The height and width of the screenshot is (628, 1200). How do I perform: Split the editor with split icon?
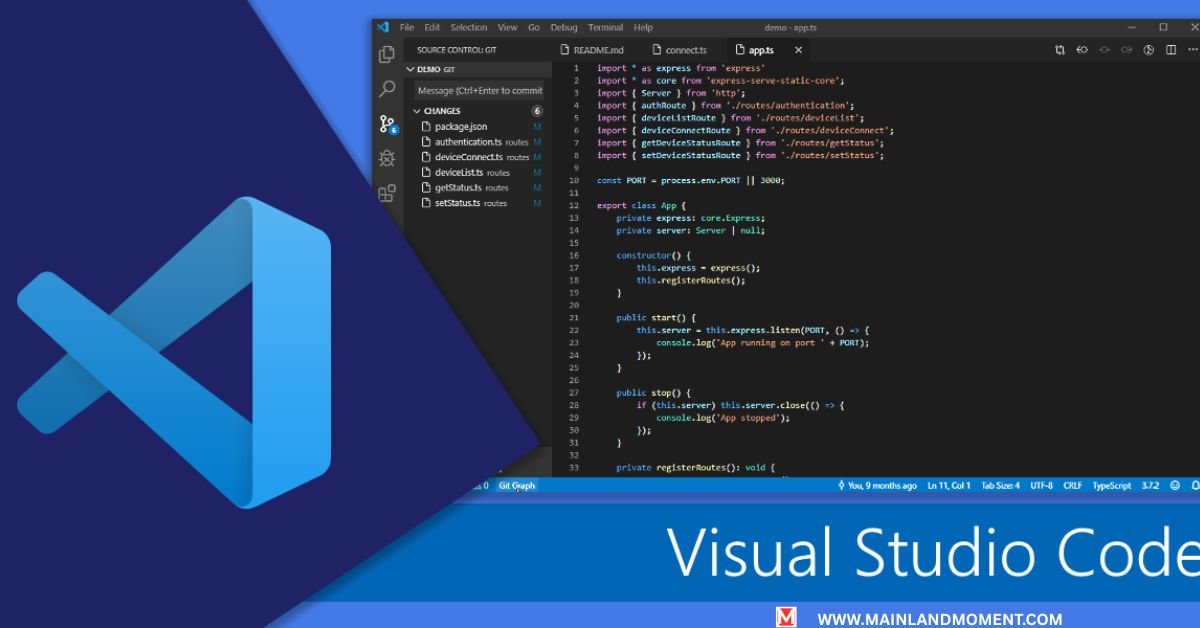1171,49
